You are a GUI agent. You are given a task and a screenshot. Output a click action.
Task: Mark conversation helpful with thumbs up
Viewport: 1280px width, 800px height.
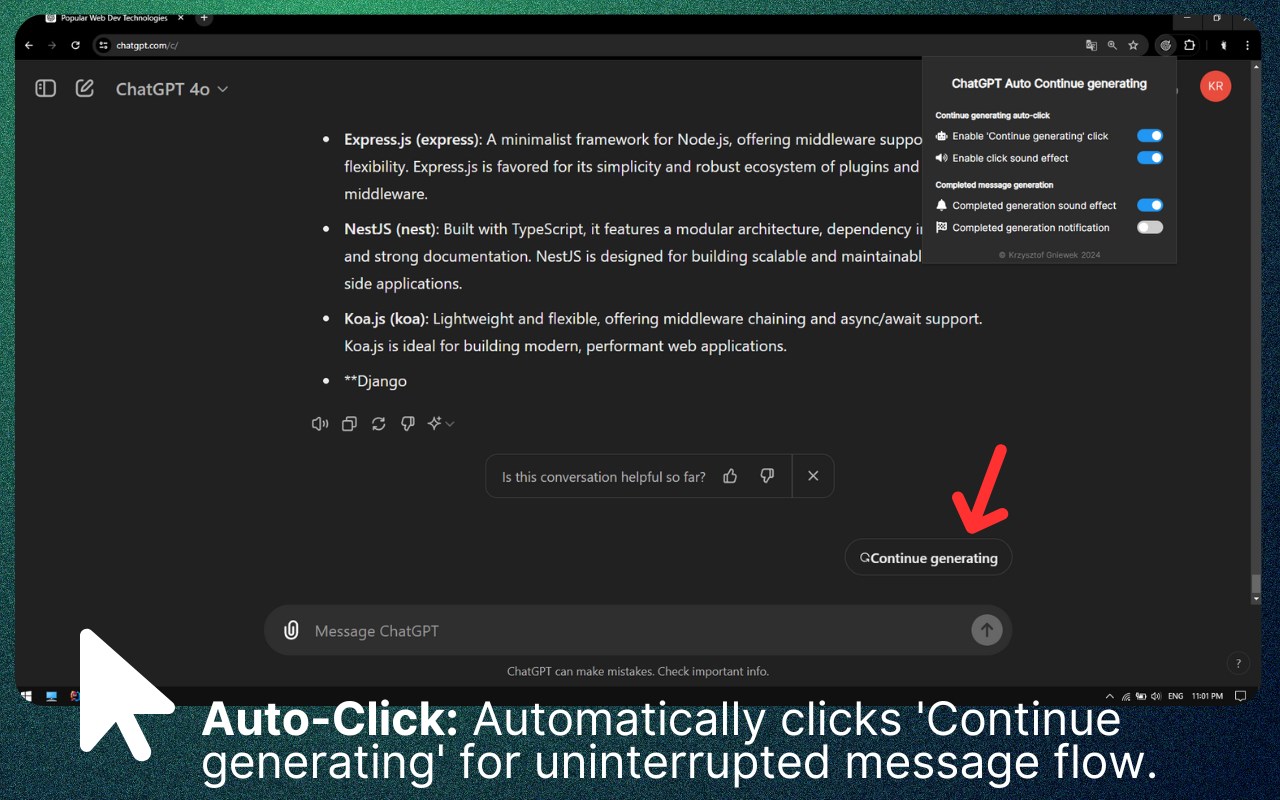pyautogui.click(x=730, y=476)
